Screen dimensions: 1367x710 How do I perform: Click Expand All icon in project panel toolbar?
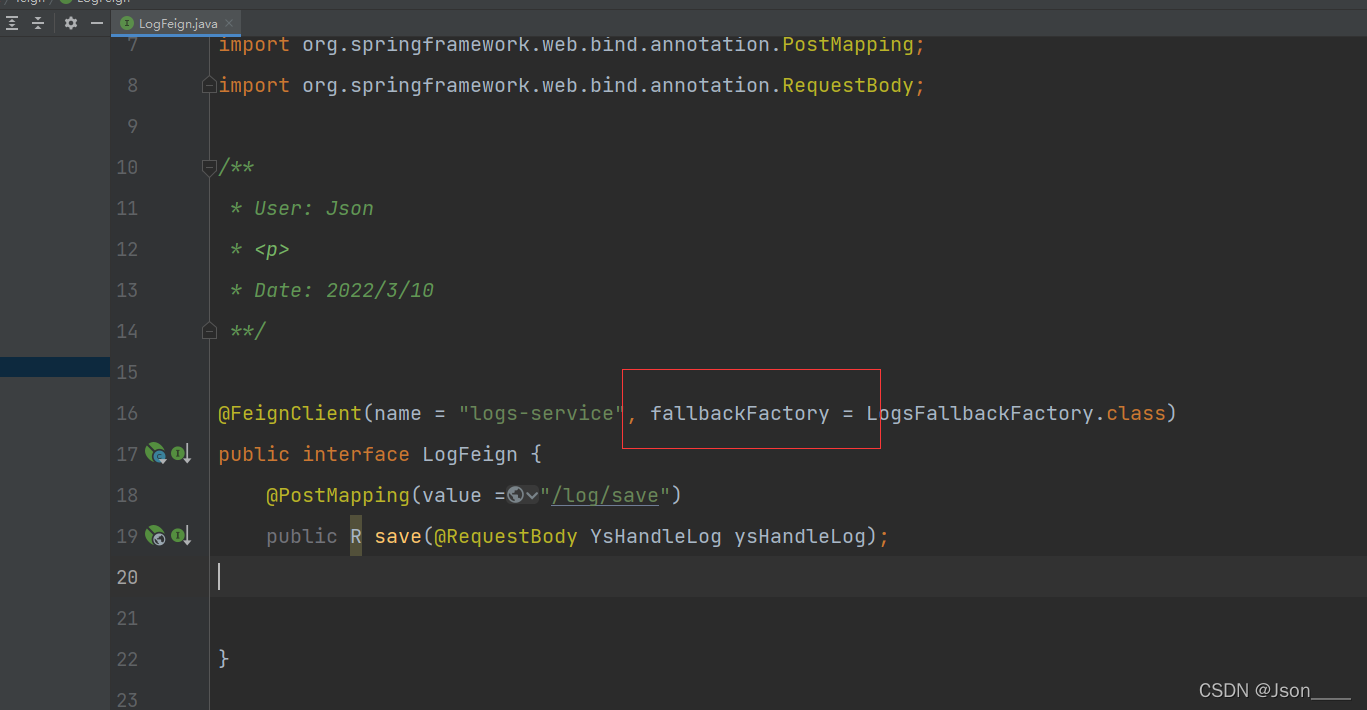[x=12, y=23]
